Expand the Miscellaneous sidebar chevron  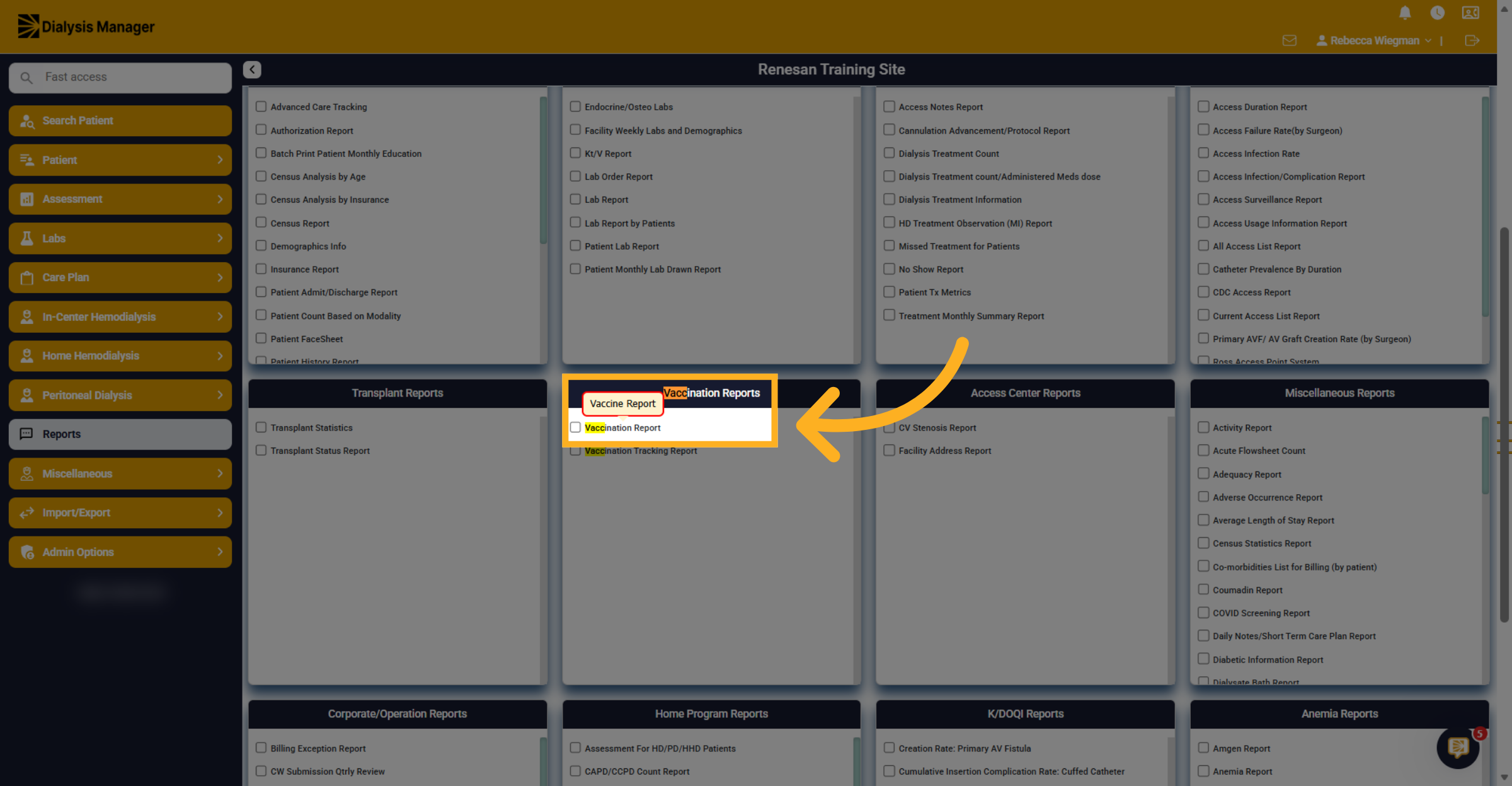[220, 473]
